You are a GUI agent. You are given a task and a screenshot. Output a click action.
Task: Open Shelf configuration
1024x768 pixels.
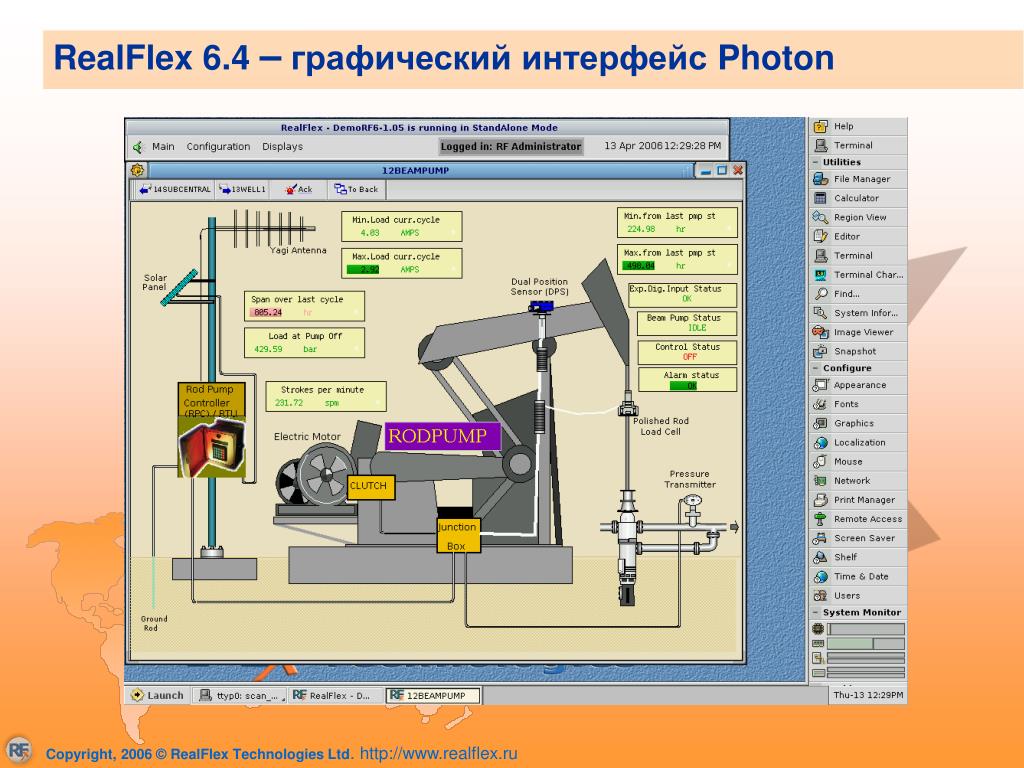tap(858, 557)
